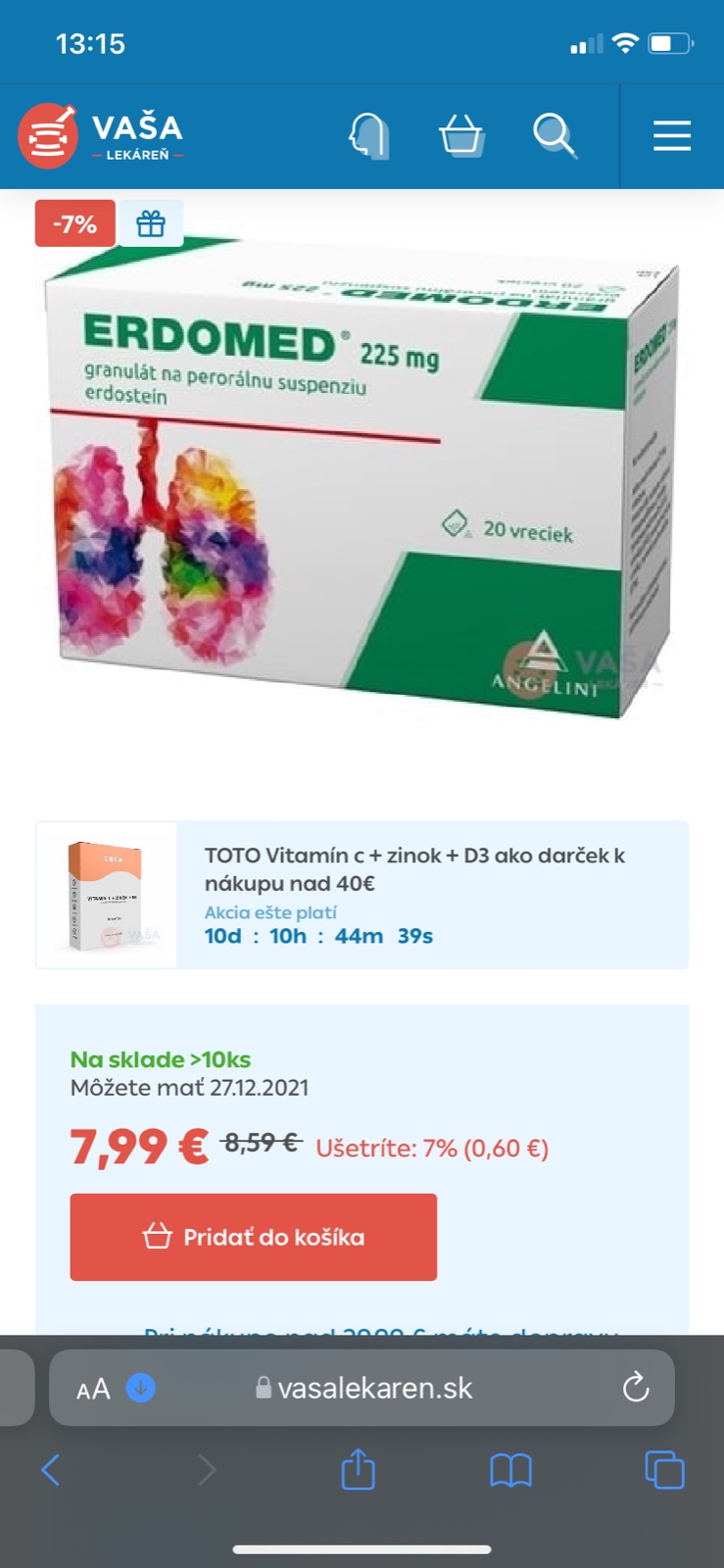Open Safari bookmarks book icon
The height and width of the screenshot is (1568, 724).
(x=510, y=1470)
